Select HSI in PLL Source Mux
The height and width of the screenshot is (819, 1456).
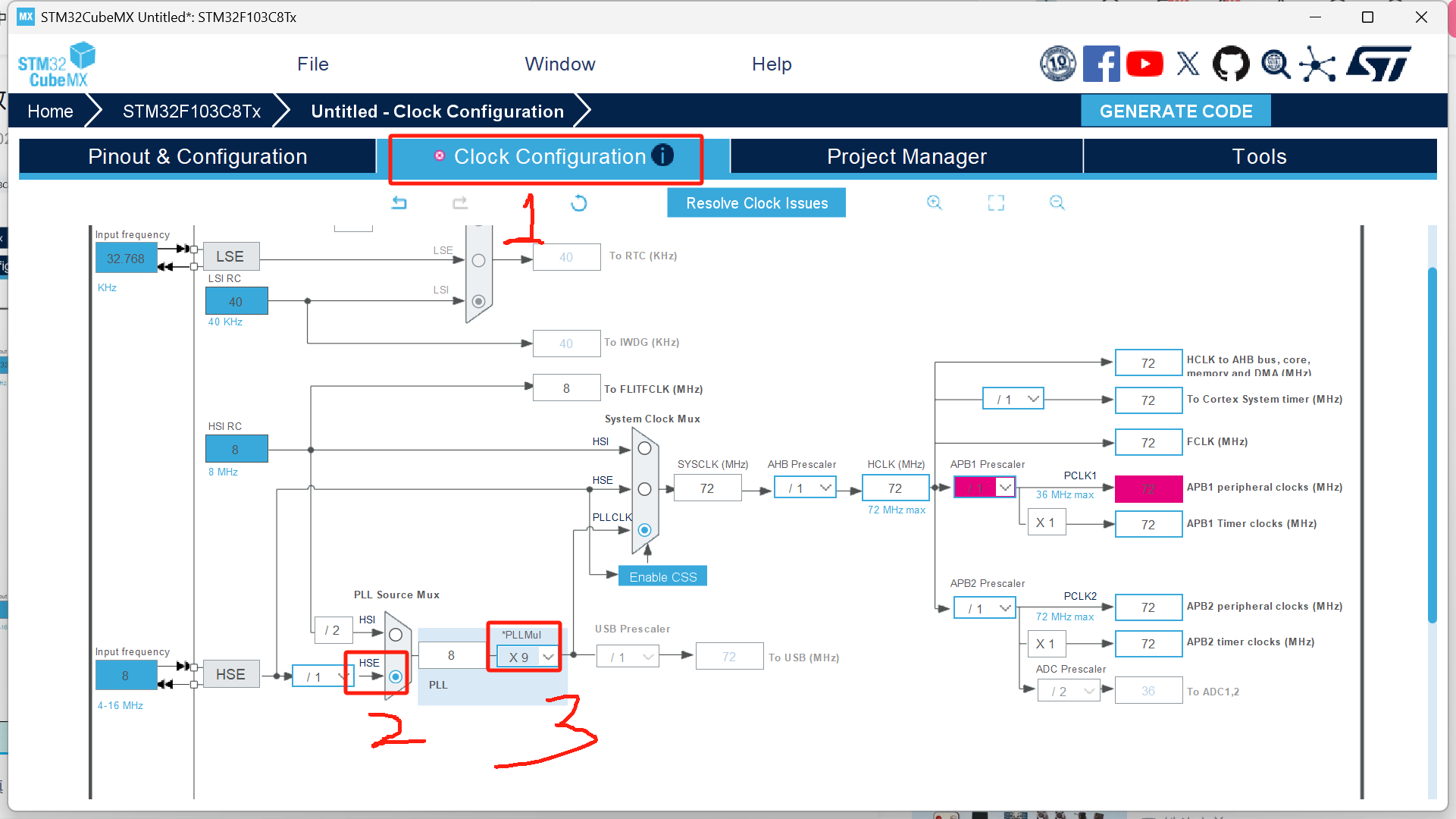(x=396, y=635)
